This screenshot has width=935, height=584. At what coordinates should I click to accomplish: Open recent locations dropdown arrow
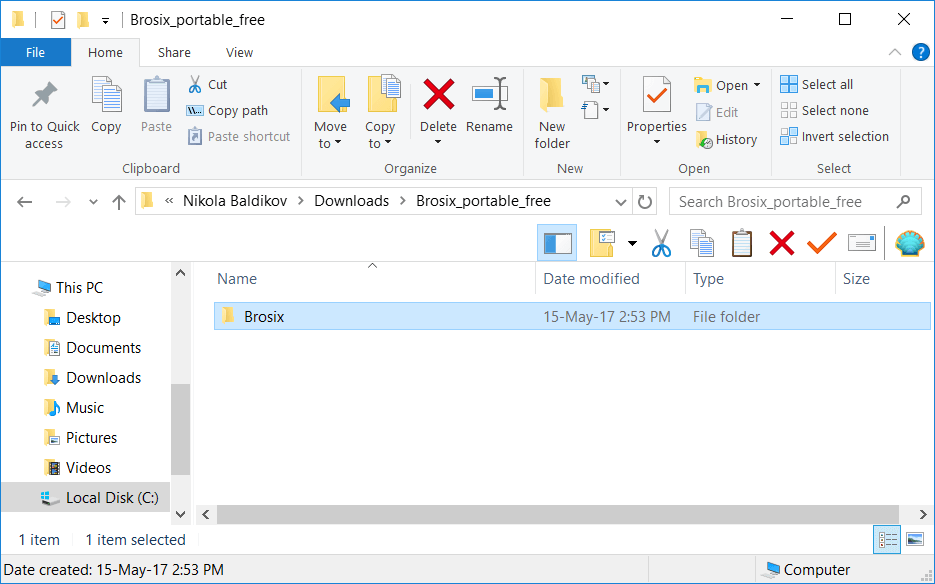tap(93, 202)
